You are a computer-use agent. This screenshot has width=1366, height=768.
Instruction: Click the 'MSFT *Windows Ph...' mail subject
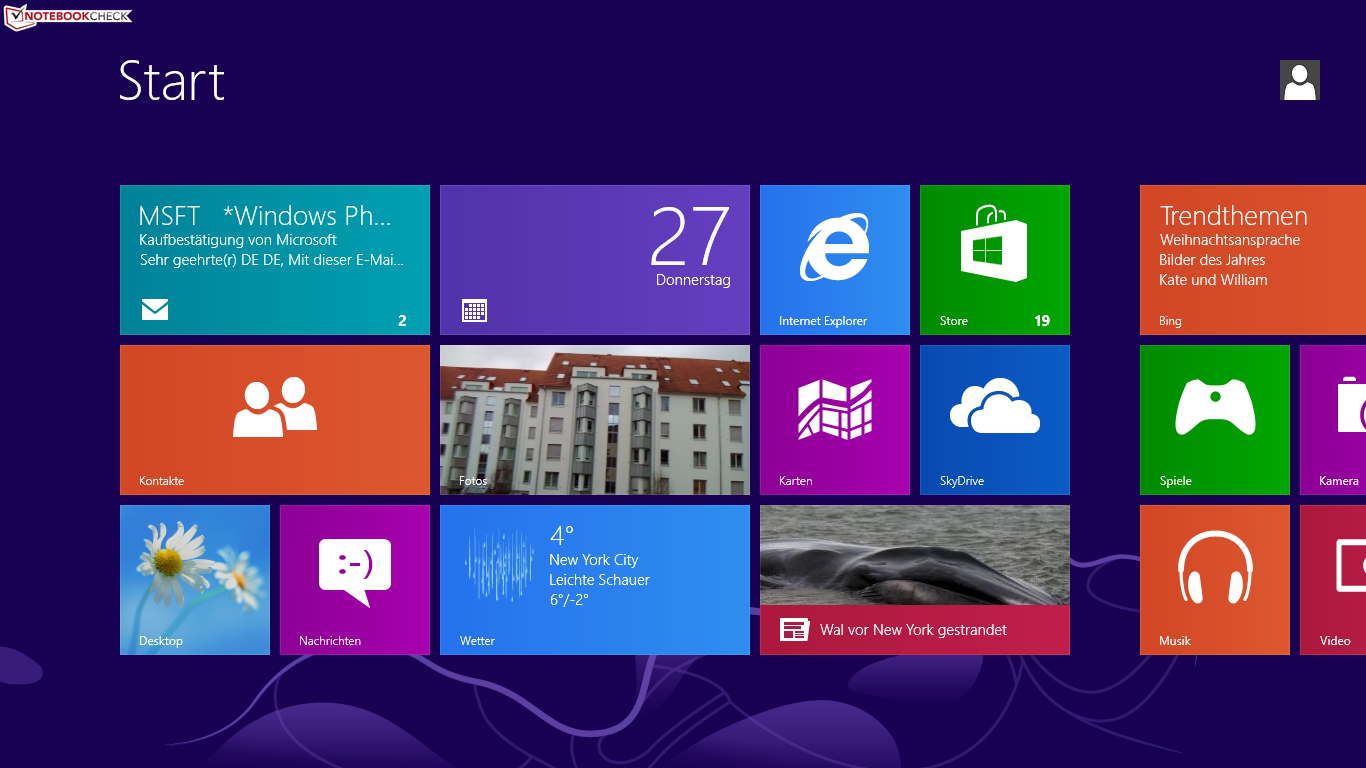[265, 216]
